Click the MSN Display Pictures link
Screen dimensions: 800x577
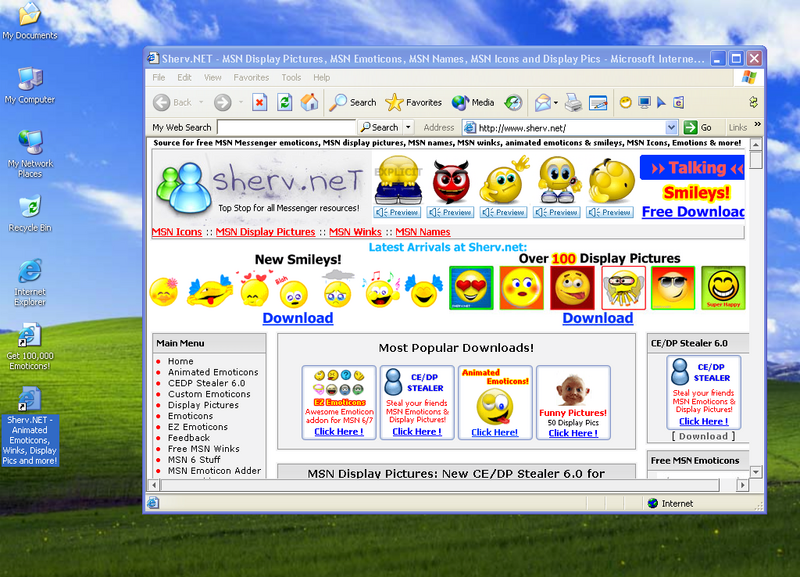click(265, 232)
